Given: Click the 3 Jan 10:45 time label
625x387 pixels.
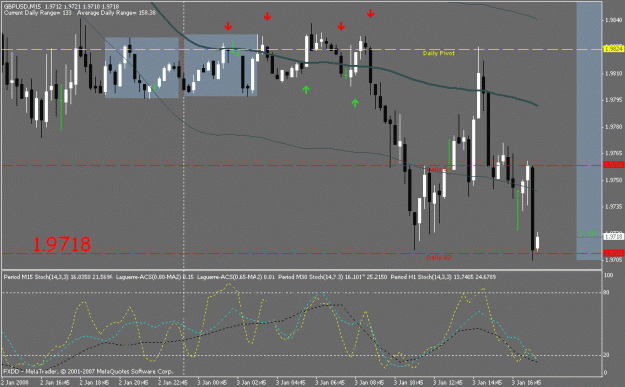Looking at the screenshot, I should (409, 383).
